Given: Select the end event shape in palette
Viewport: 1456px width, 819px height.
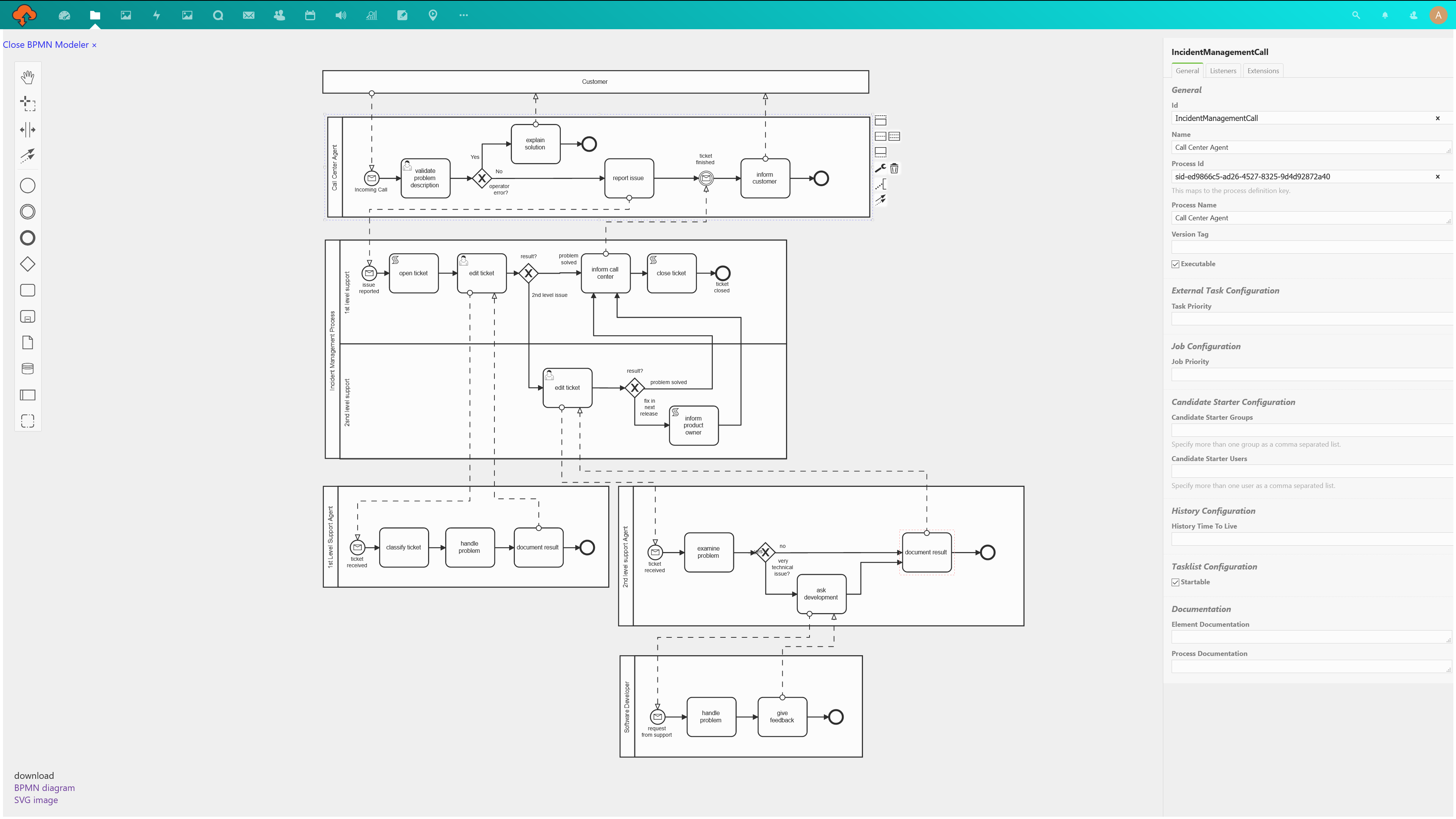Looking at the screenshot, I should pos(27,238).
